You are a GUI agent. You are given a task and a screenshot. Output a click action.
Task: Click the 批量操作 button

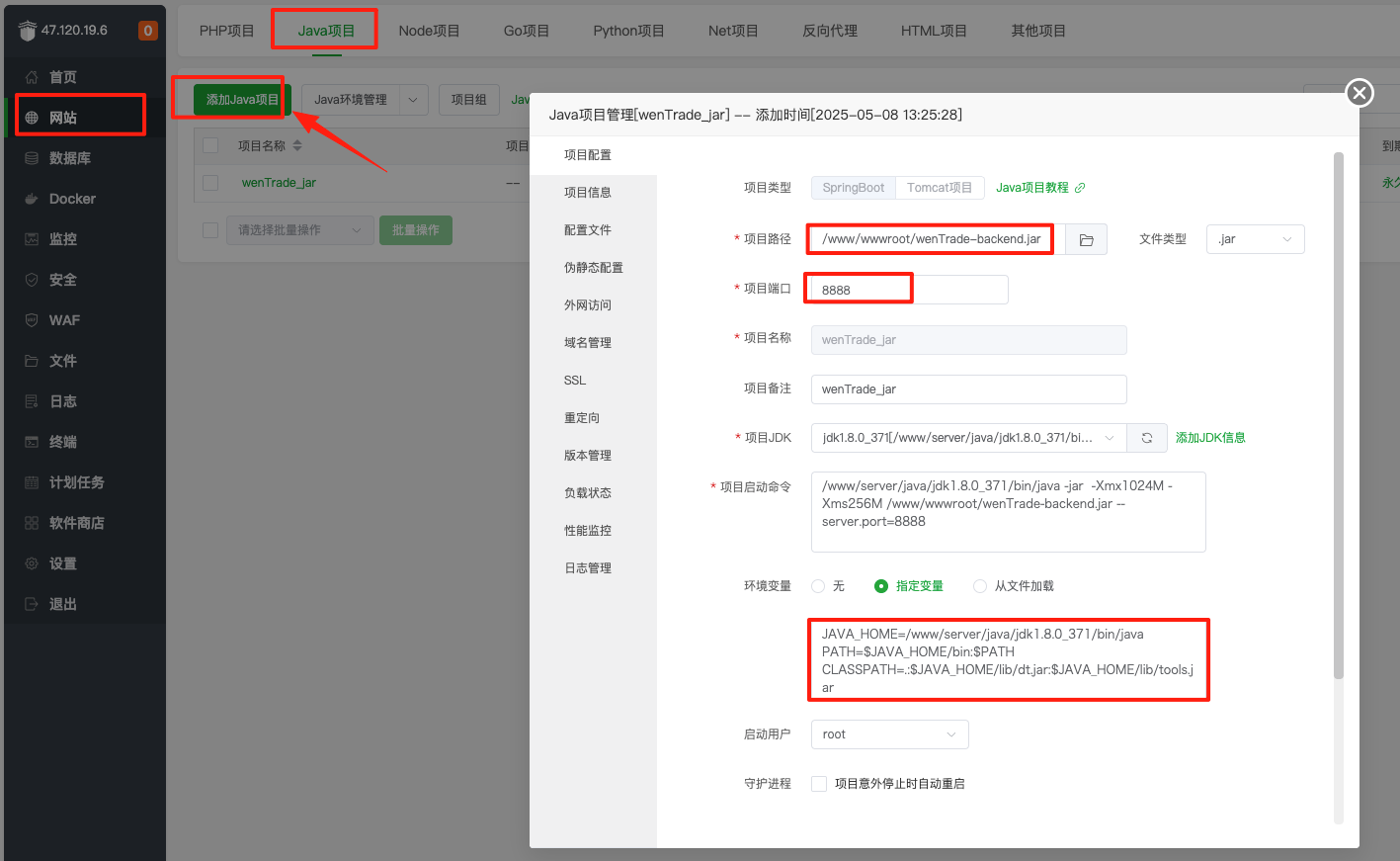tap(416, 230)
